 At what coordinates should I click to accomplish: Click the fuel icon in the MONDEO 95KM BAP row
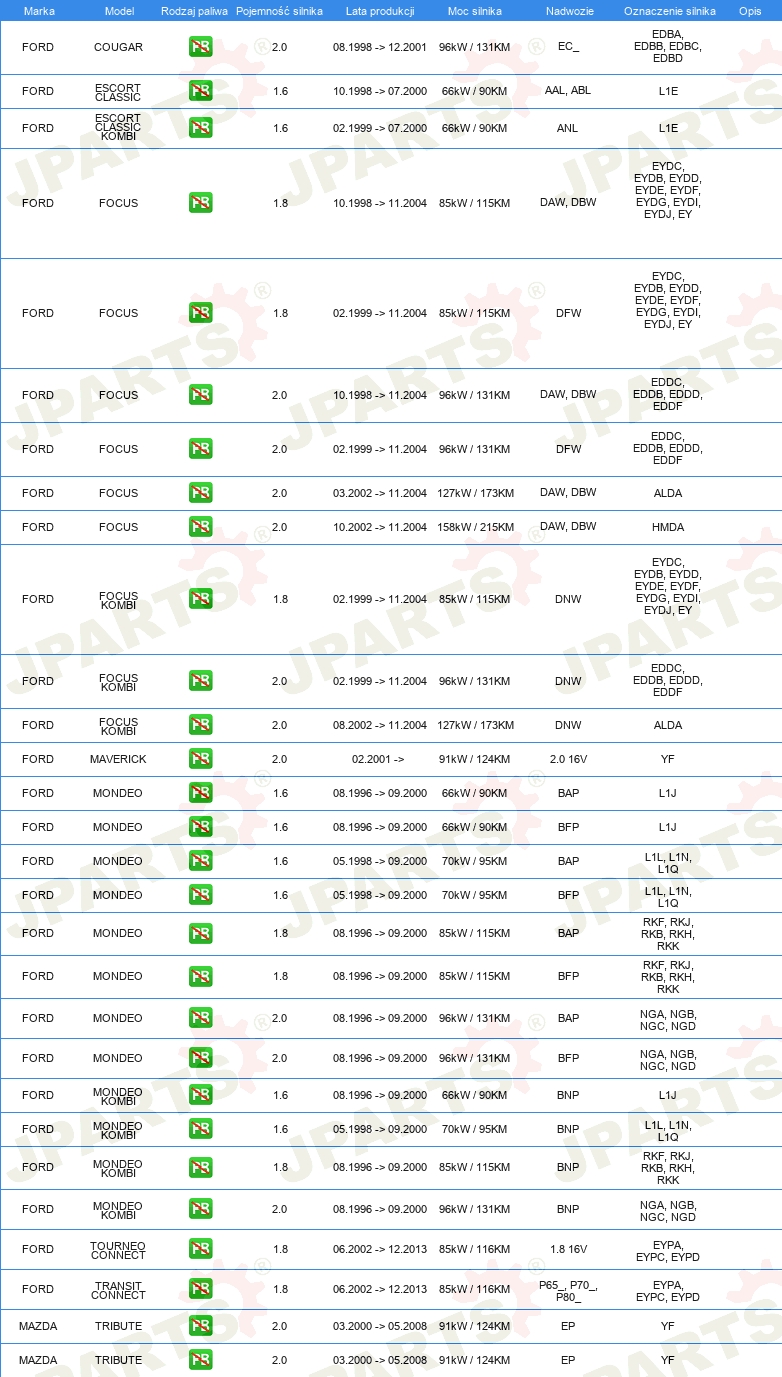(201, 861)
